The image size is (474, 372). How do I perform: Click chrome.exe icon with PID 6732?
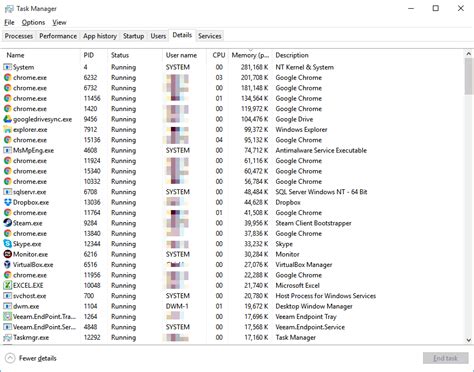7,88
